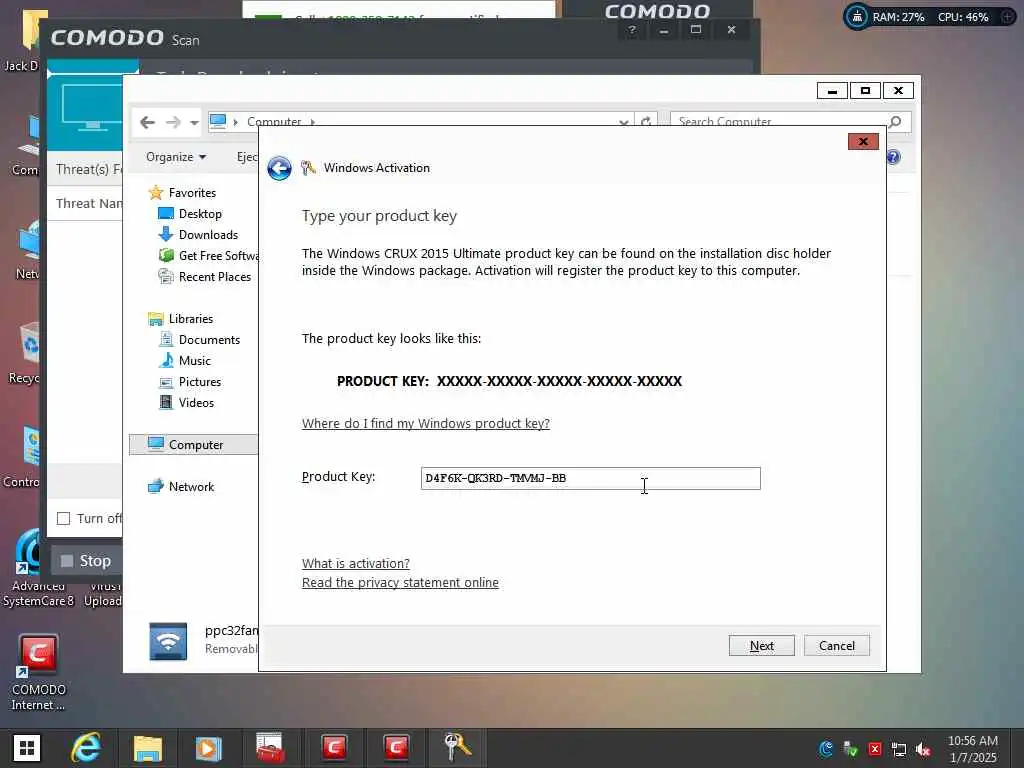
Task: Click the search magnifier icon in Explorer
Action: pyautogui.click(x=895, y=121)
